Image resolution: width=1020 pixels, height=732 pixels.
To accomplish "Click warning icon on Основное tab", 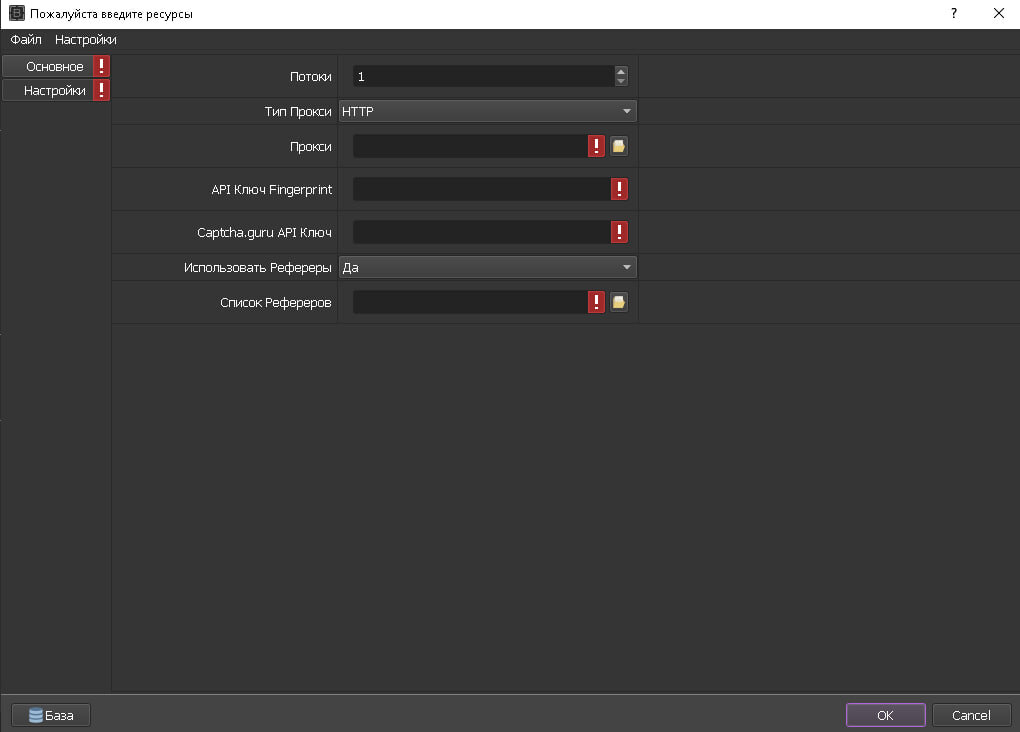I will point(101,66).
